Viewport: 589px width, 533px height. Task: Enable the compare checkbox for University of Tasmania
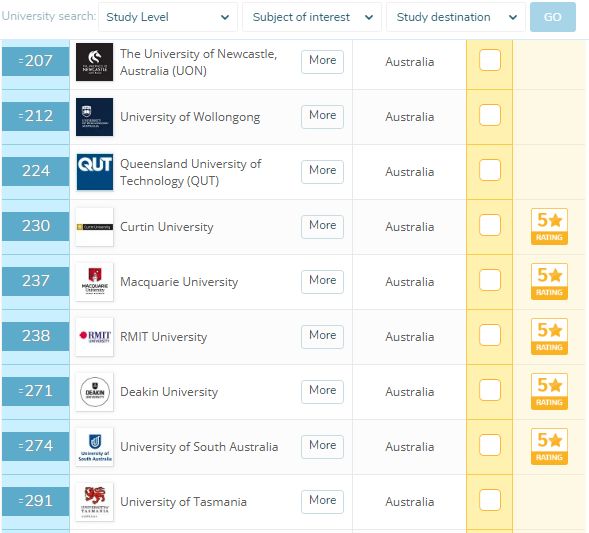click(x=490, y=500)
